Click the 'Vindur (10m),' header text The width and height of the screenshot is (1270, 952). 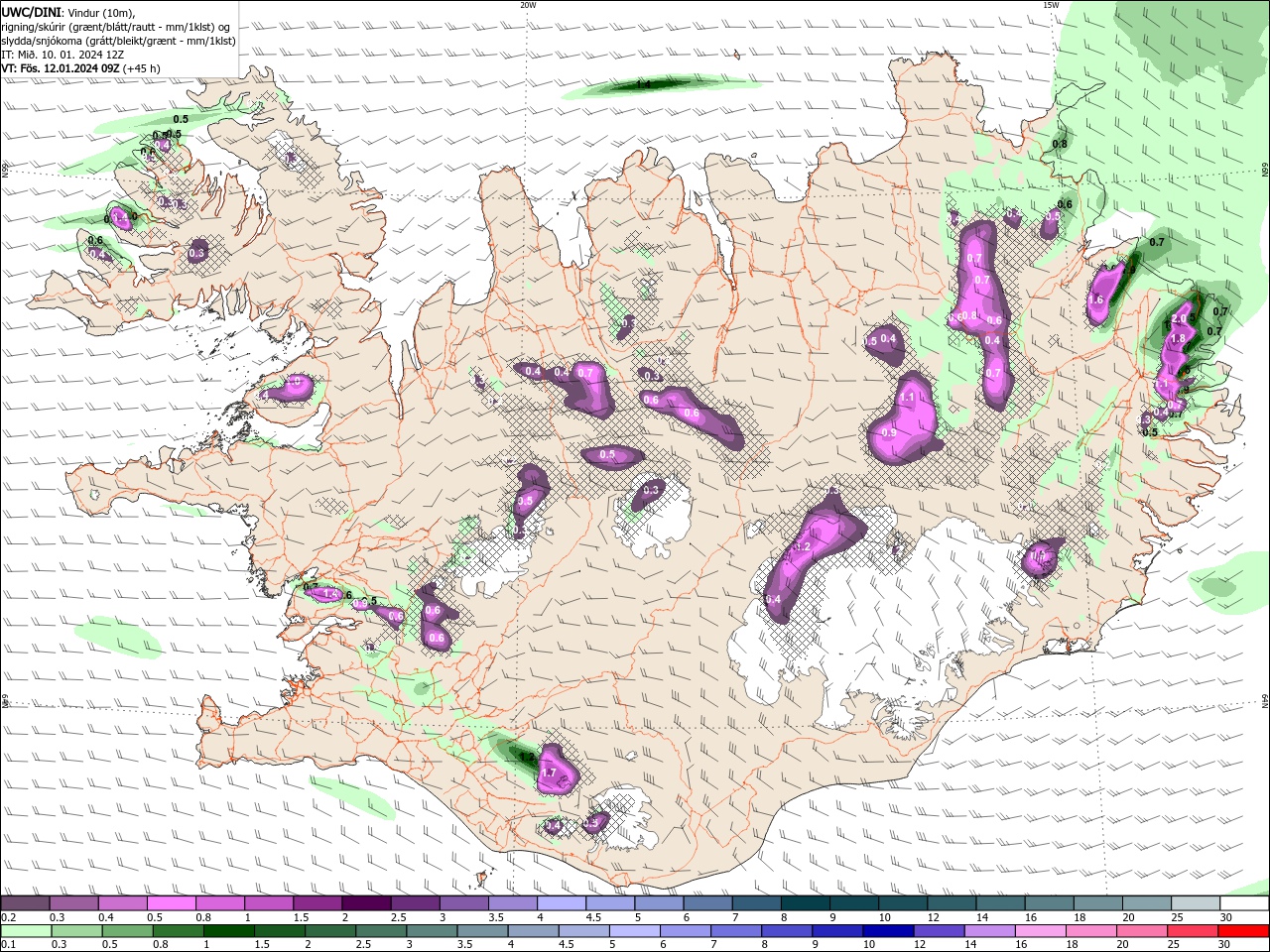coord(99,12)
